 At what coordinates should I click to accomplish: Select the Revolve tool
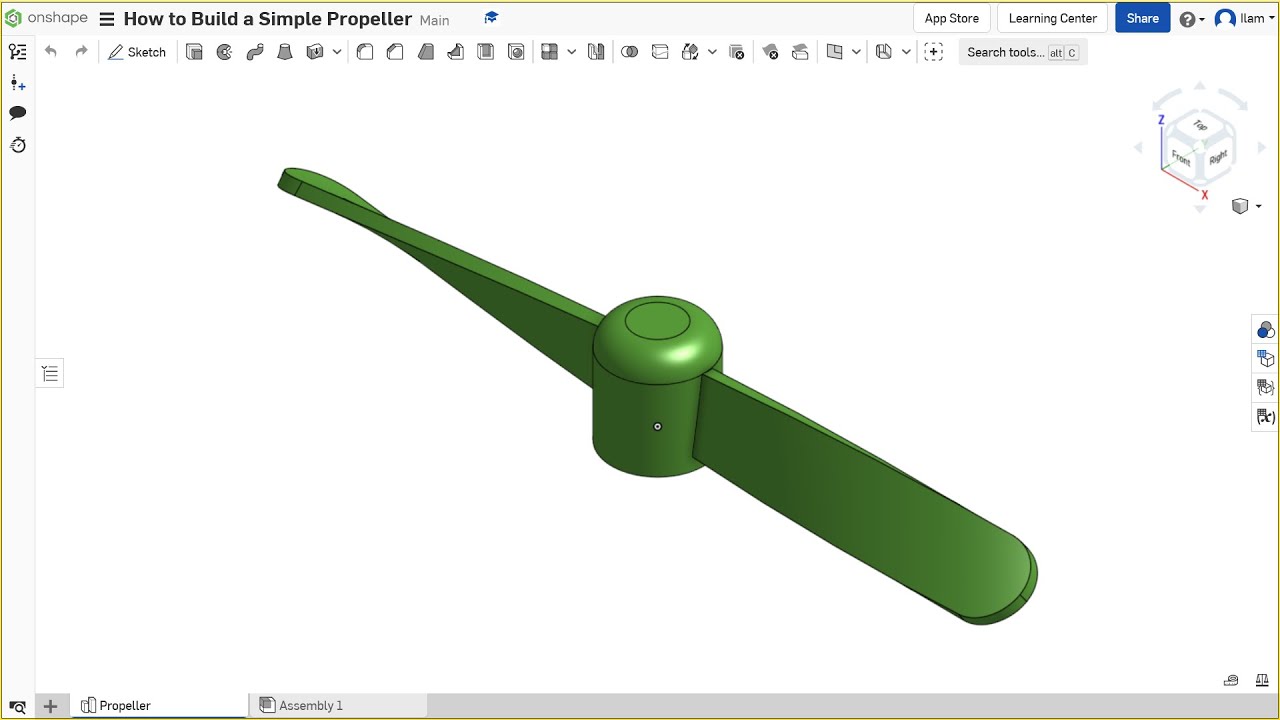tap(225, 52)
